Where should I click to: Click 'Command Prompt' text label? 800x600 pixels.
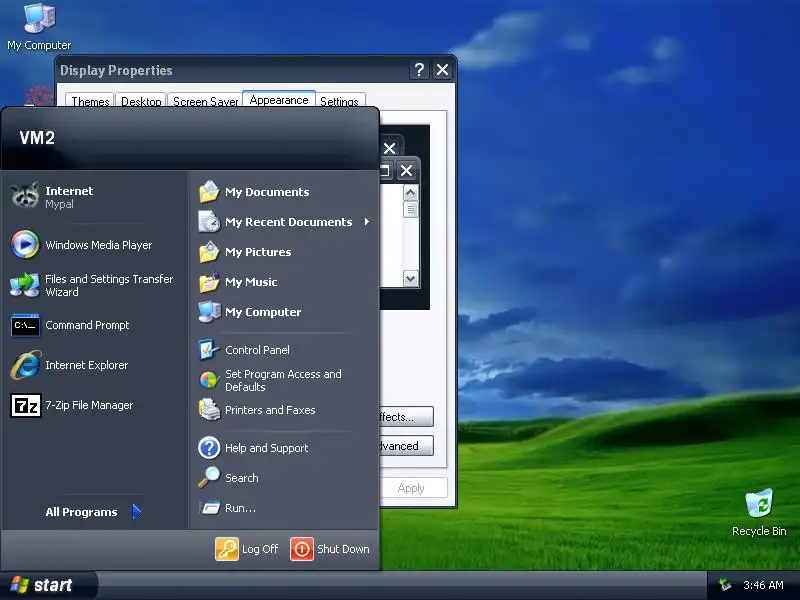(x=87, y=325)
